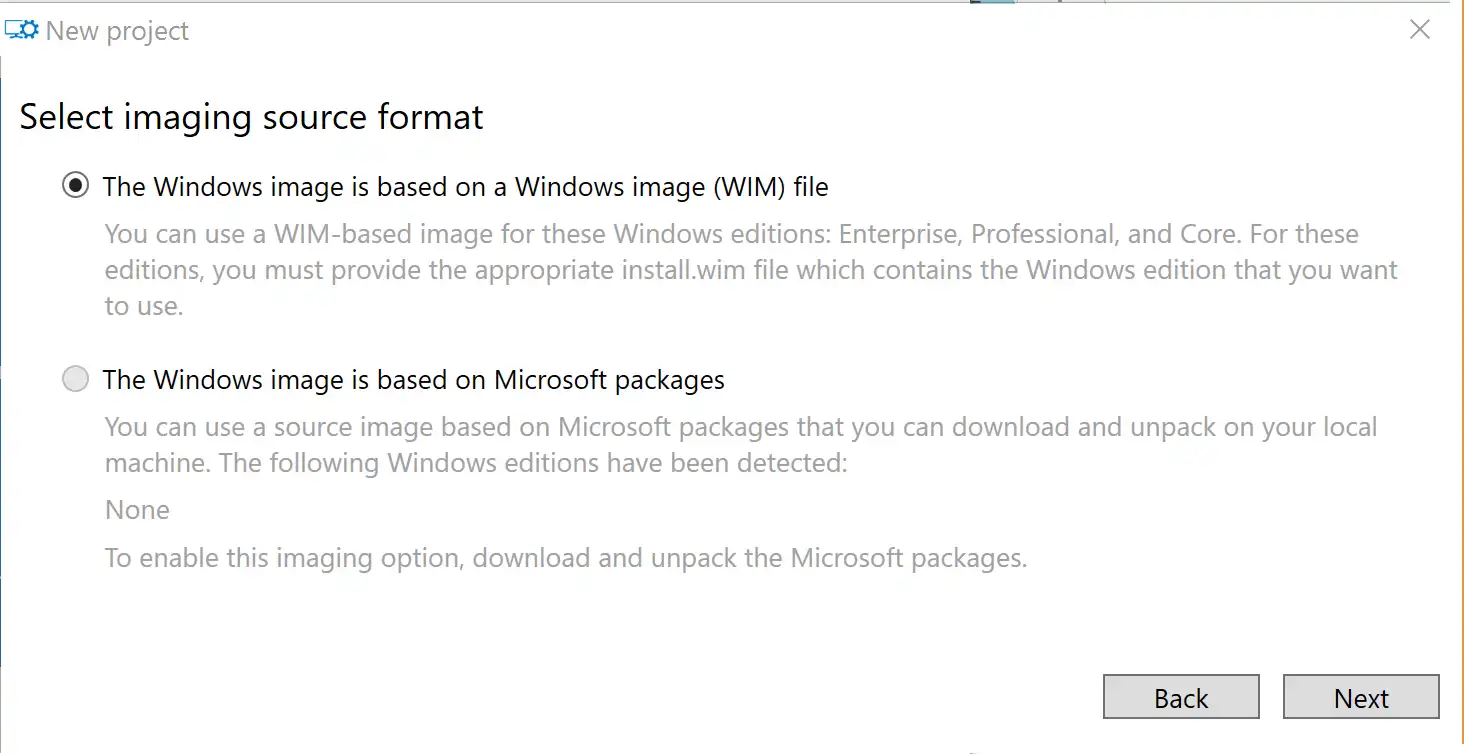The height and width of the screenshot is (754, 1464).
Task: Select the WIM file radio button
Action: 75,186
